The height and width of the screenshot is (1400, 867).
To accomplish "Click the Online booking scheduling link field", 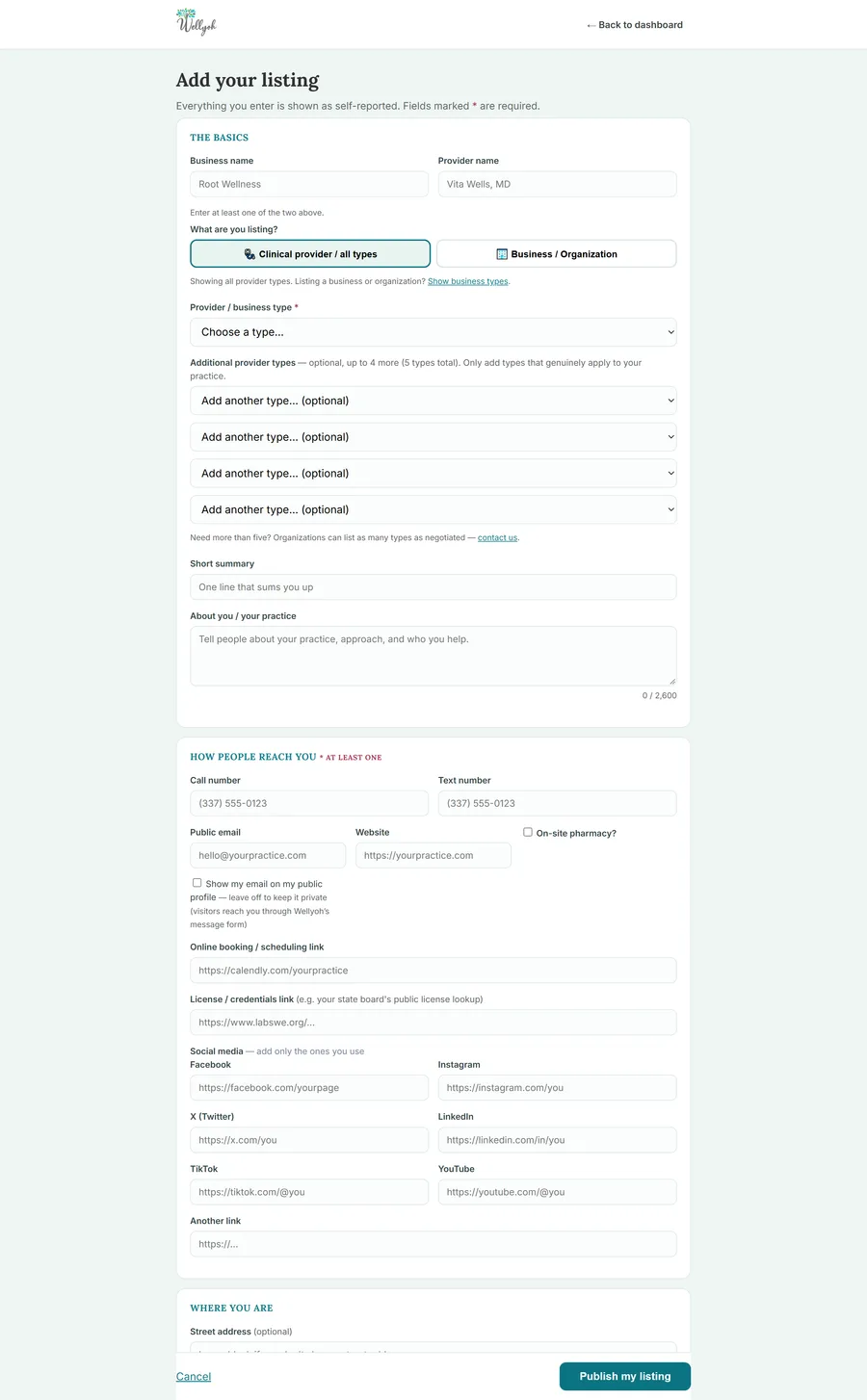I will [433, 971].
